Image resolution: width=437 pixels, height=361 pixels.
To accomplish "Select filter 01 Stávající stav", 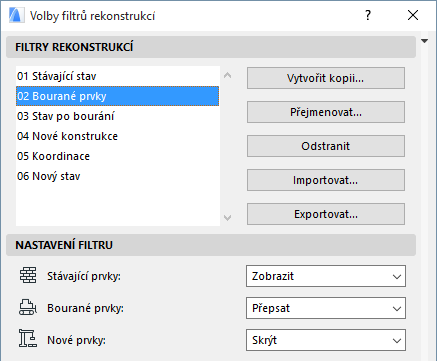I will [117, 76].
